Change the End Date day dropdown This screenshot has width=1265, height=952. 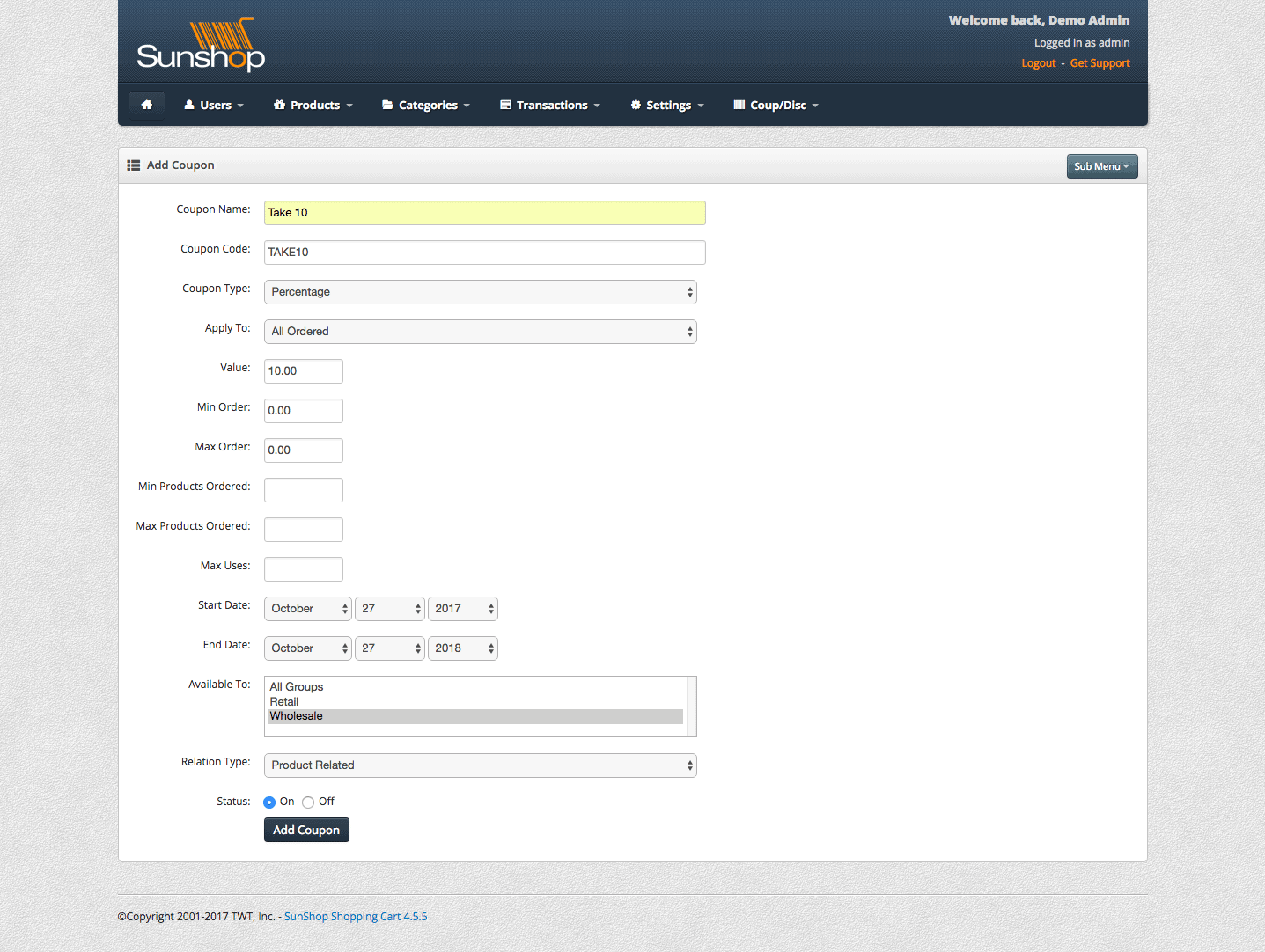pos(390,648)
